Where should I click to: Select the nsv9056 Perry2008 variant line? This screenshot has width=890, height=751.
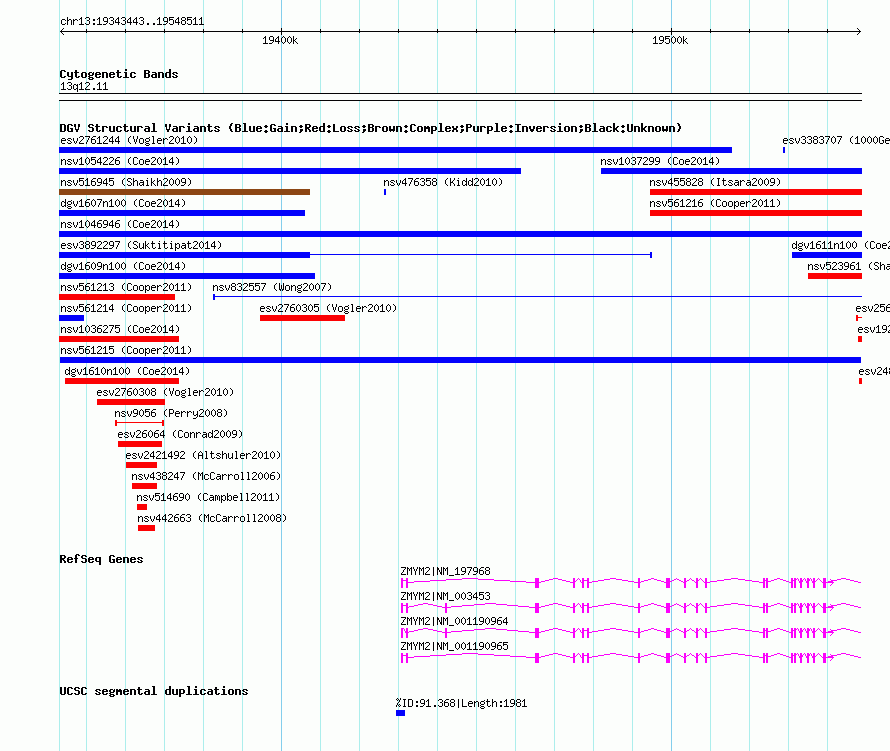point(140,423)
